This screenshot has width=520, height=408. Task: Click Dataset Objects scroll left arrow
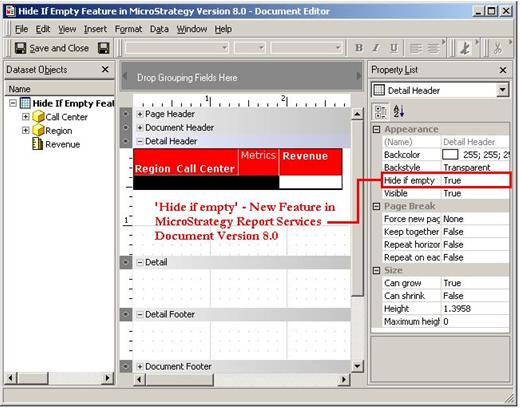(10, 379)
